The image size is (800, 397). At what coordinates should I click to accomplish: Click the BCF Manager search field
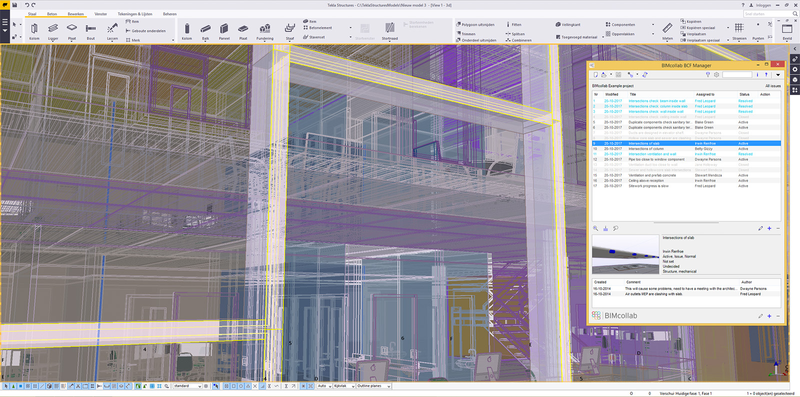[737, 75]
